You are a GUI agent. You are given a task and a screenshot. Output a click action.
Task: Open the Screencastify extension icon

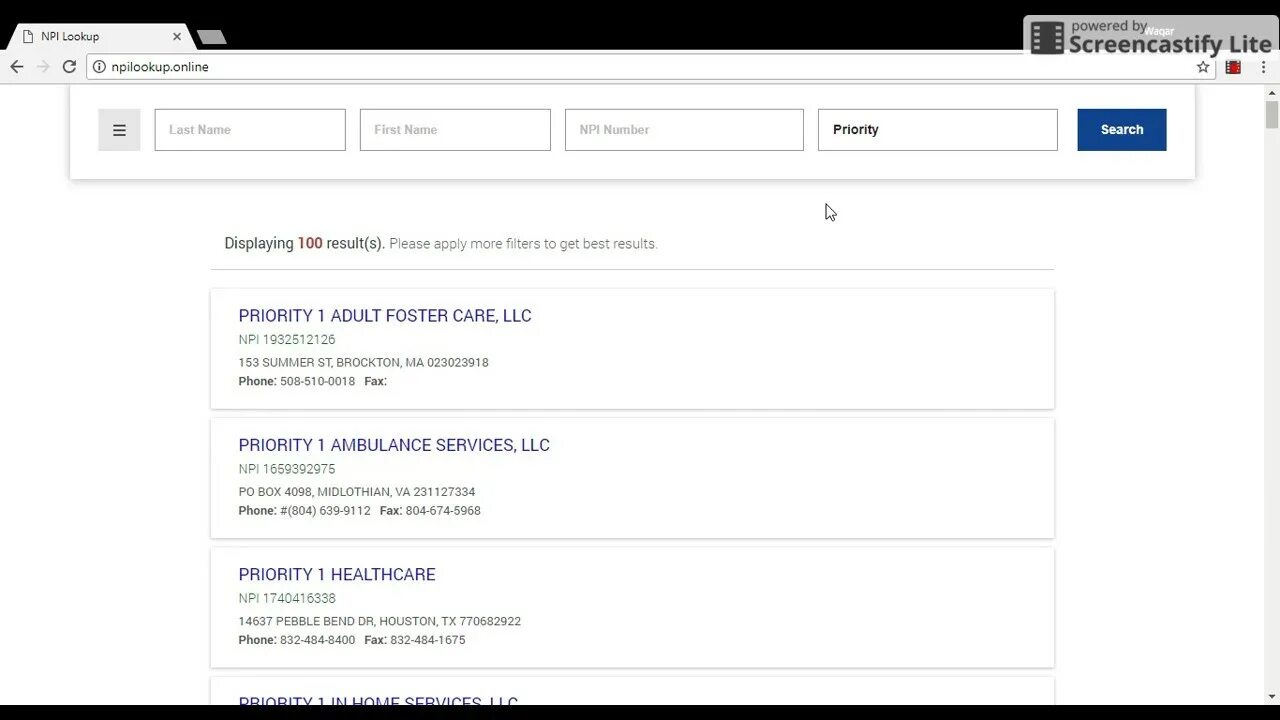(1233, 67)
